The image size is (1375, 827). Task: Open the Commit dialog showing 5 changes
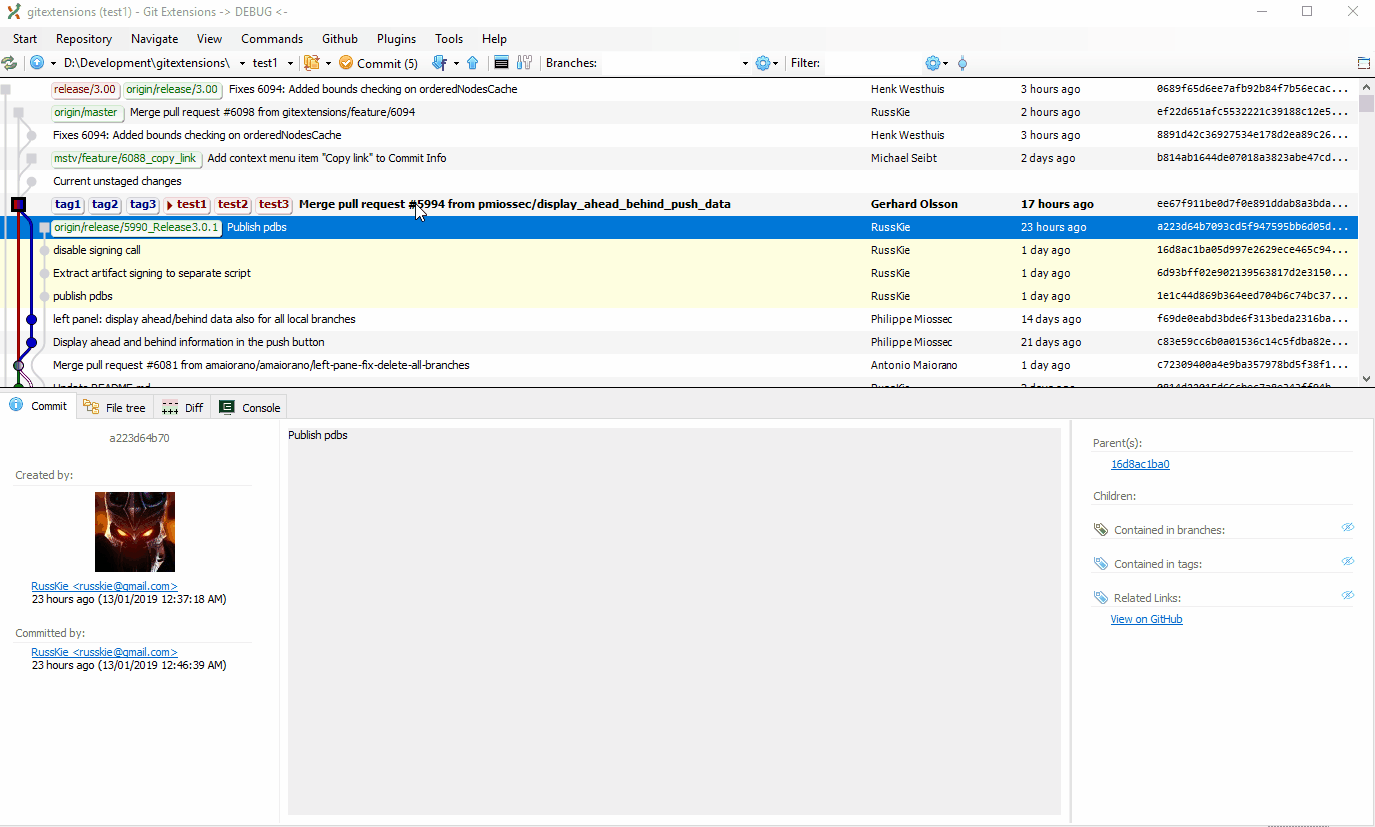[378, 62]
